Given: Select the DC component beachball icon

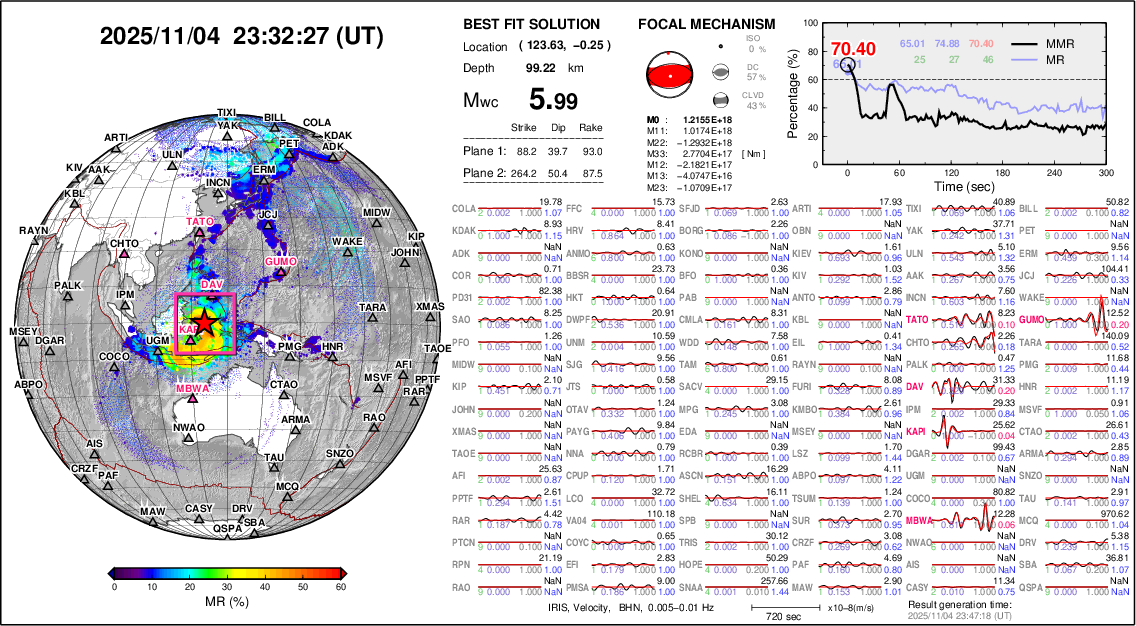Looking at the screenshot, I should pos(720,72).
